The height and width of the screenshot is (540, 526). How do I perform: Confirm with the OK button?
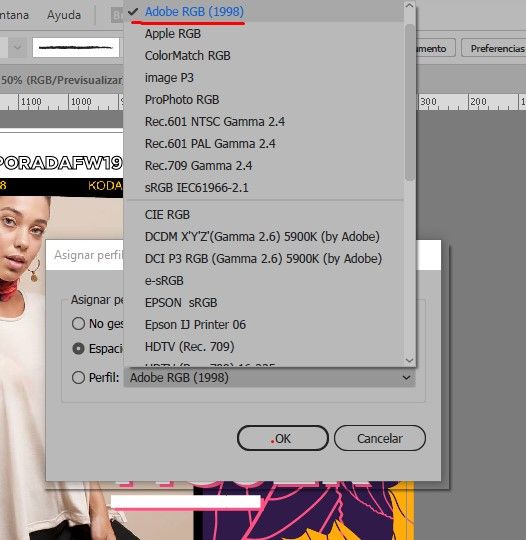[282, 438]
